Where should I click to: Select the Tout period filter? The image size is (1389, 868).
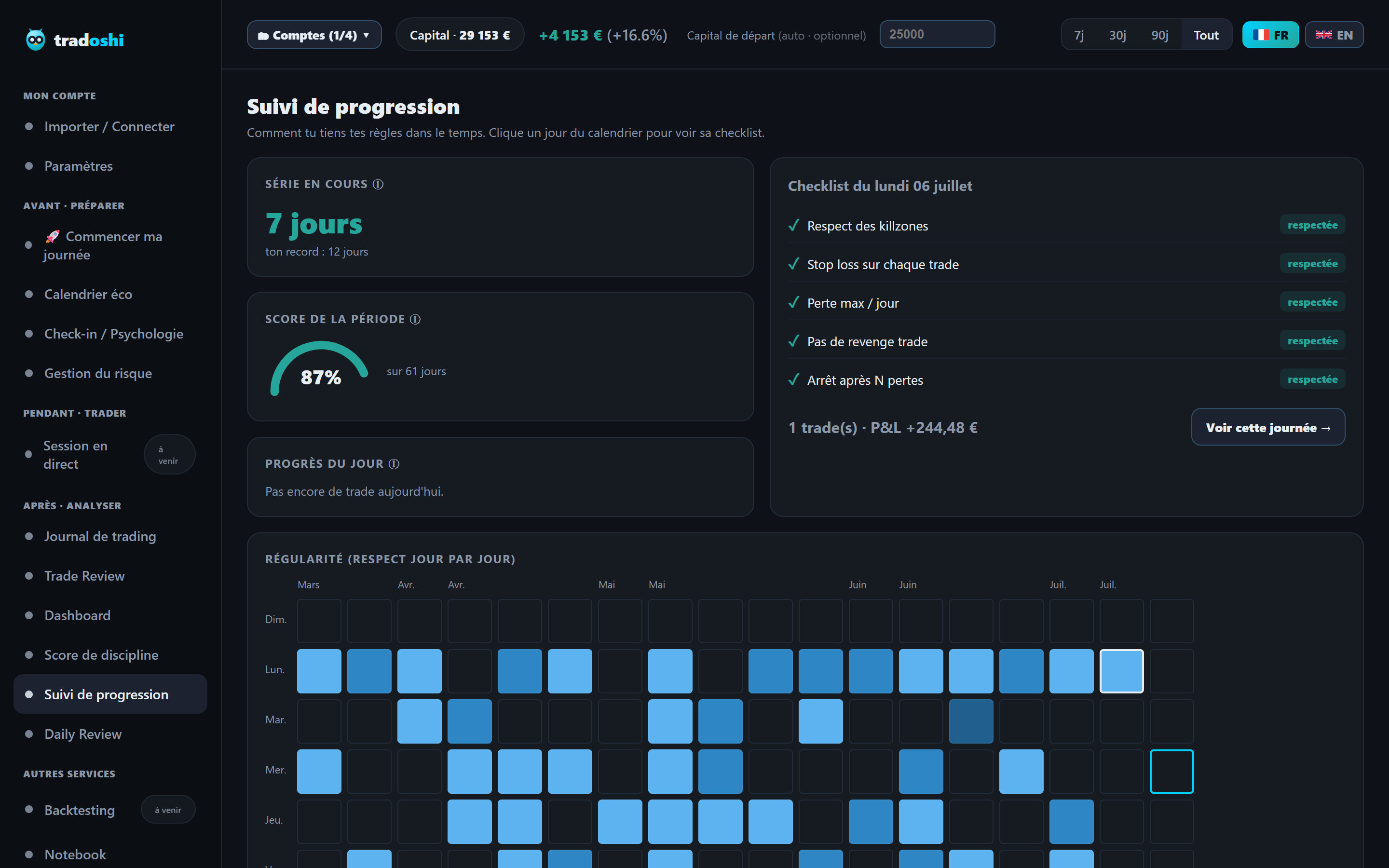pyautogui.click(x=1206, y=35)
